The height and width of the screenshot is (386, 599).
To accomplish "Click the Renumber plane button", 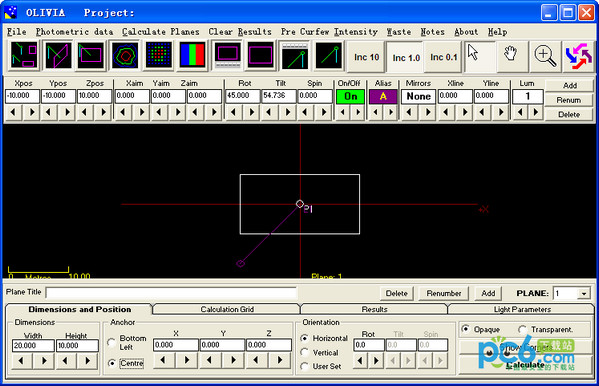I will 444,293.
